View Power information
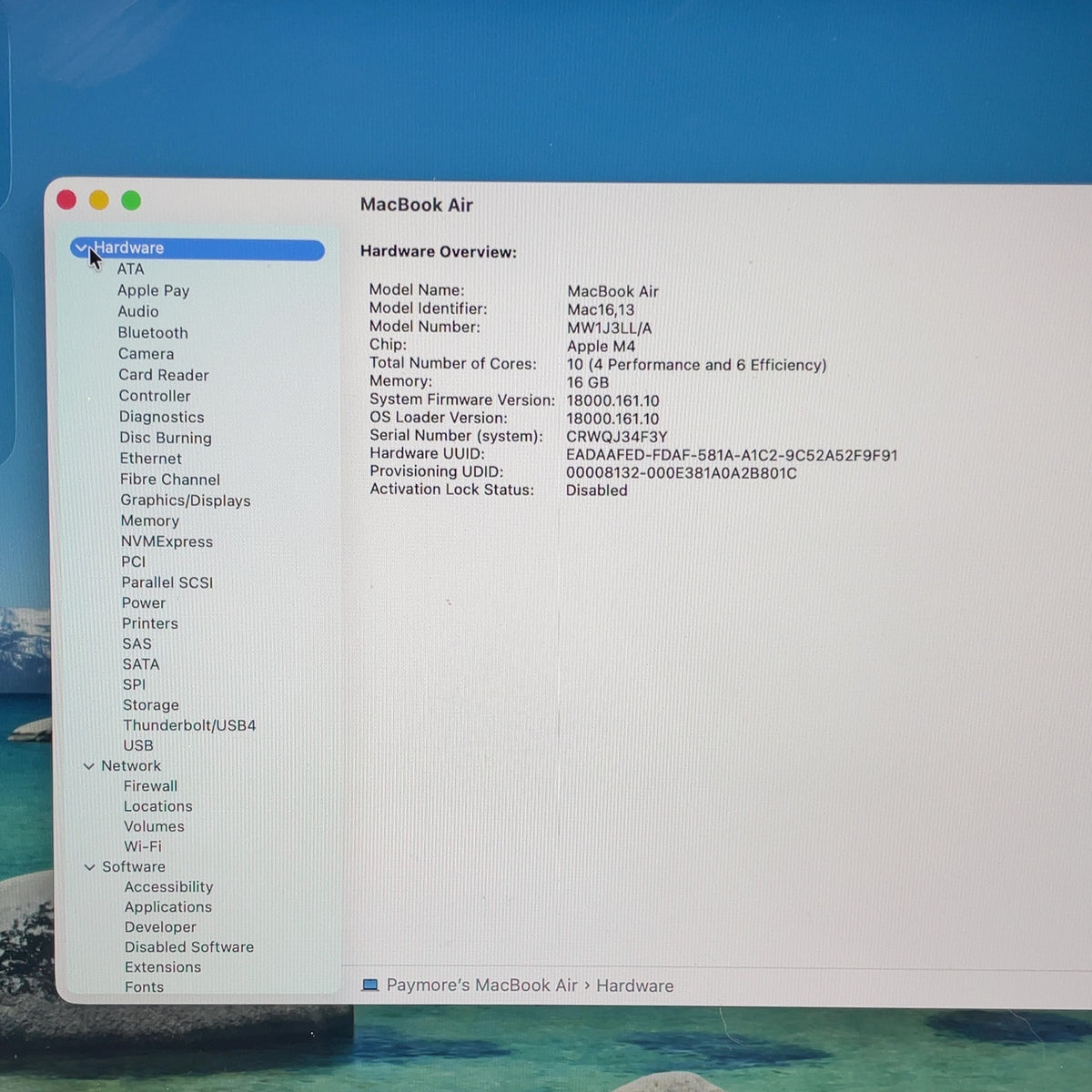Viewport: 1092px width, 1092px height. pos(144,602)
